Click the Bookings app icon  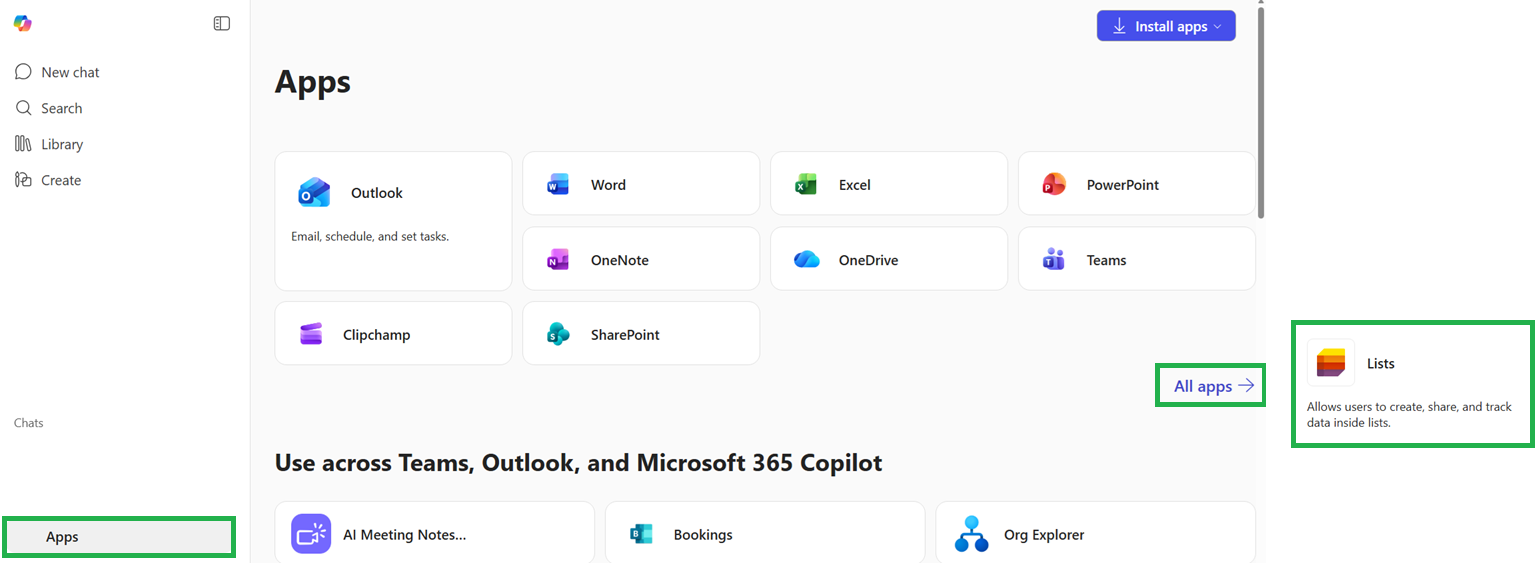click(x=641, y=534)
